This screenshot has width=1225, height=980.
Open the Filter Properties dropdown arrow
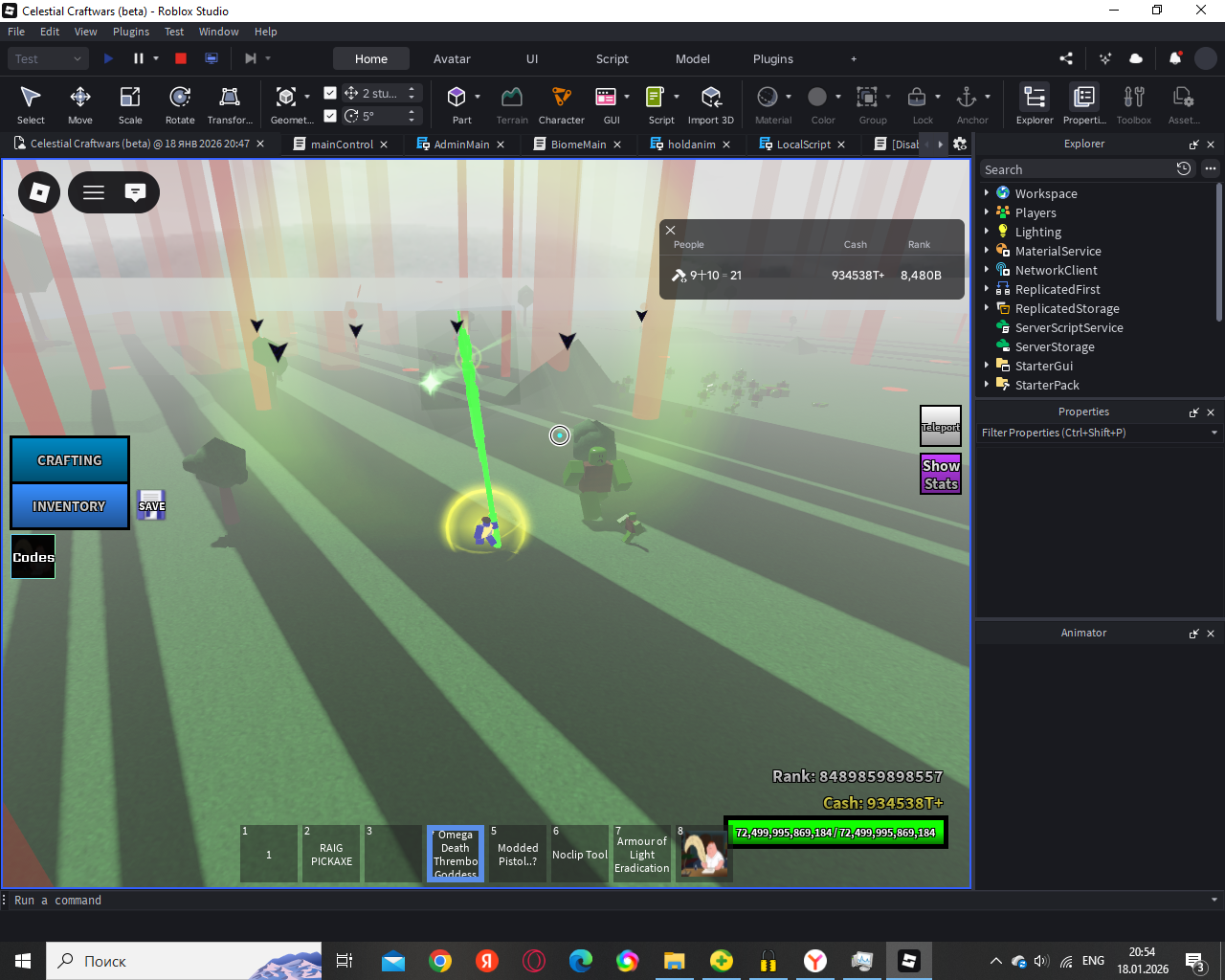tap(1214, 433)
